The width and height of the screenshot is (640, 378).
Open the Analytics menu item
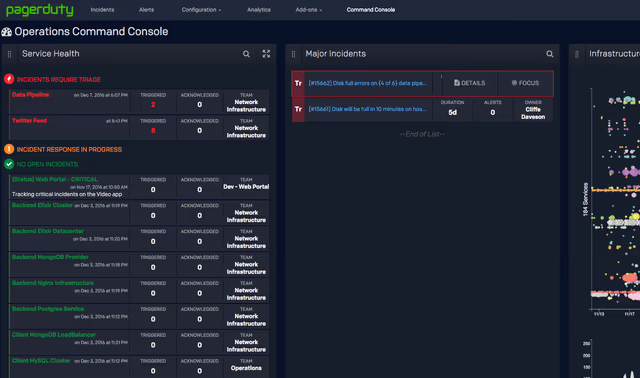click(259, 10)
